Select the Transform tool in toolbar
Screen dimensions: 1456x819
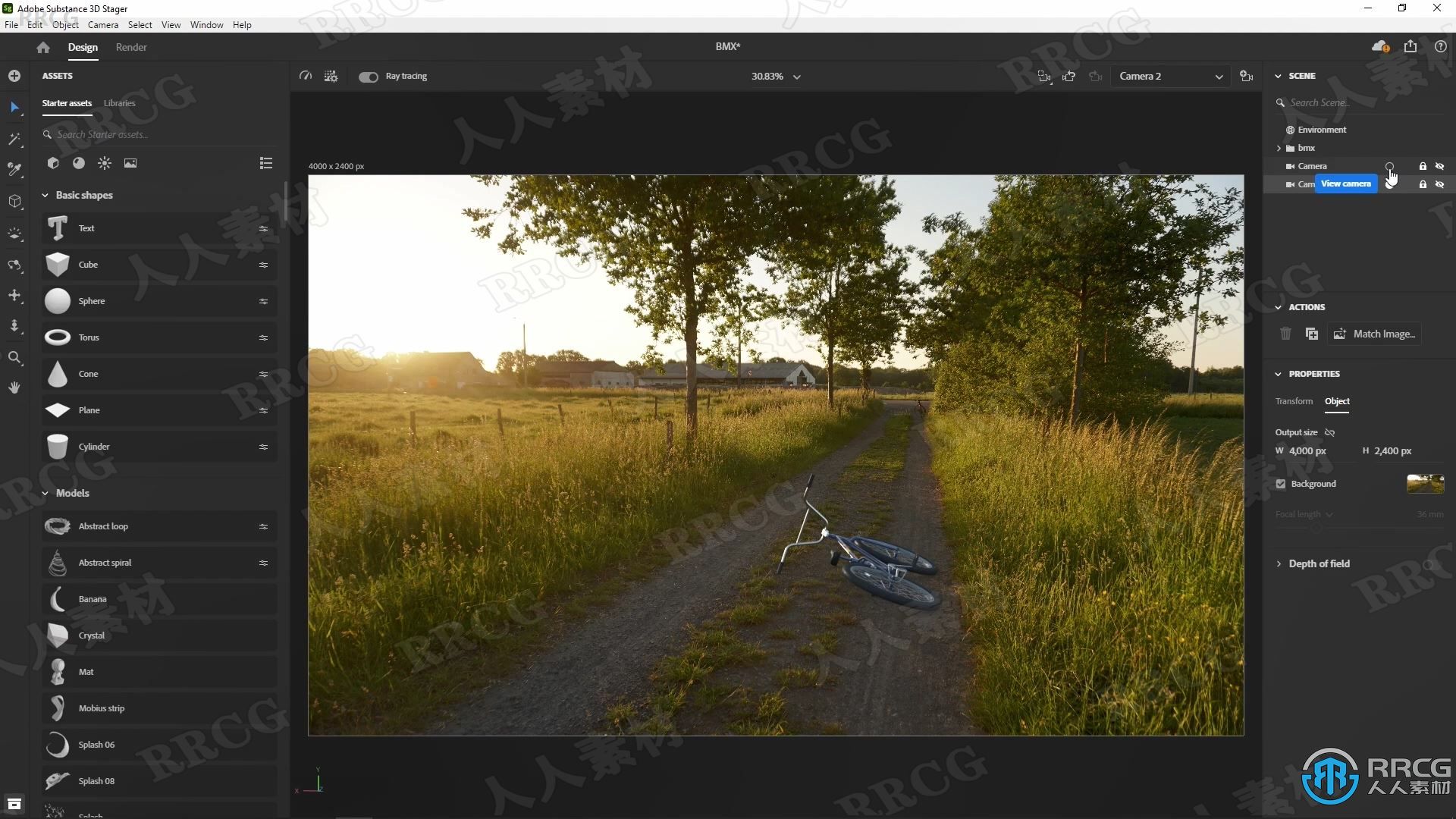(14, 294)
